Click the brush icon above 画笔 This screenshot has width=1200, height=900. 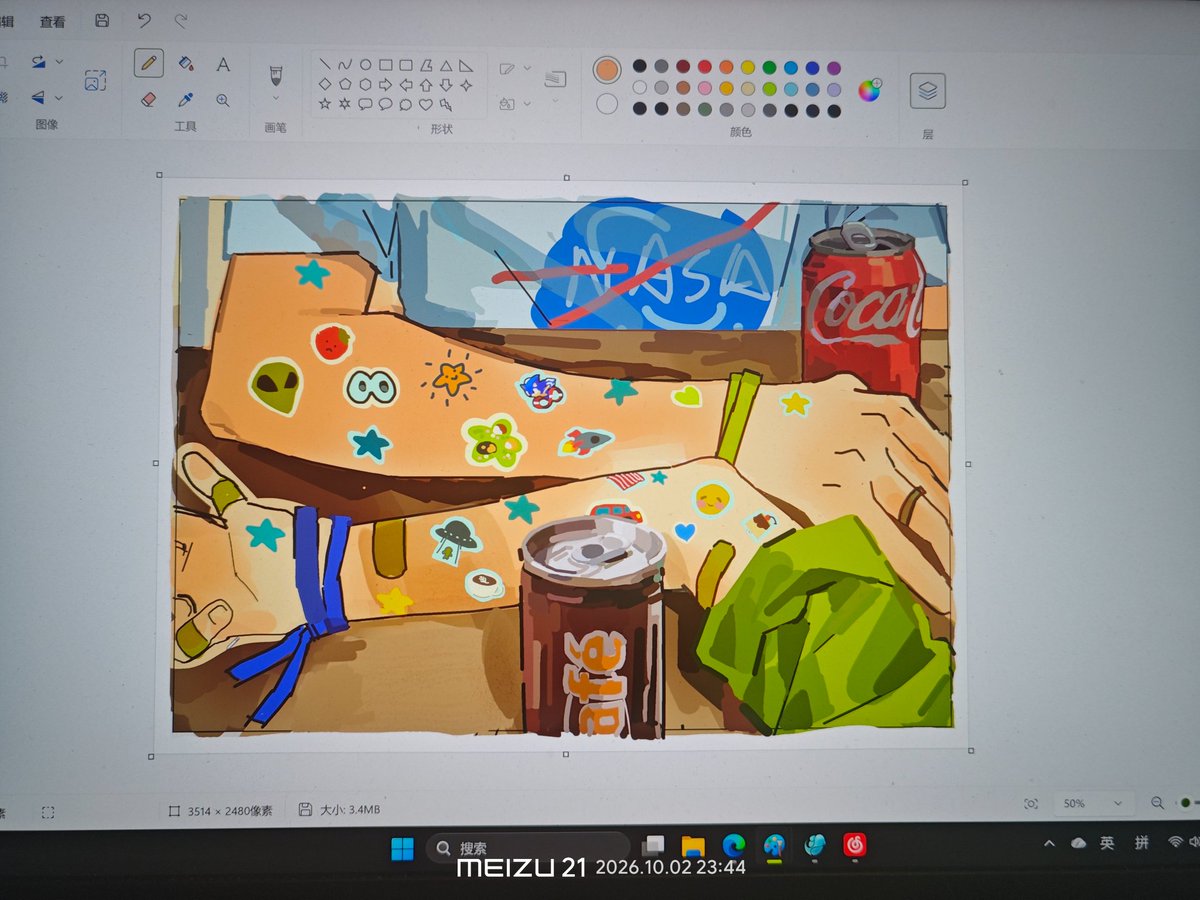coord(276,75)
